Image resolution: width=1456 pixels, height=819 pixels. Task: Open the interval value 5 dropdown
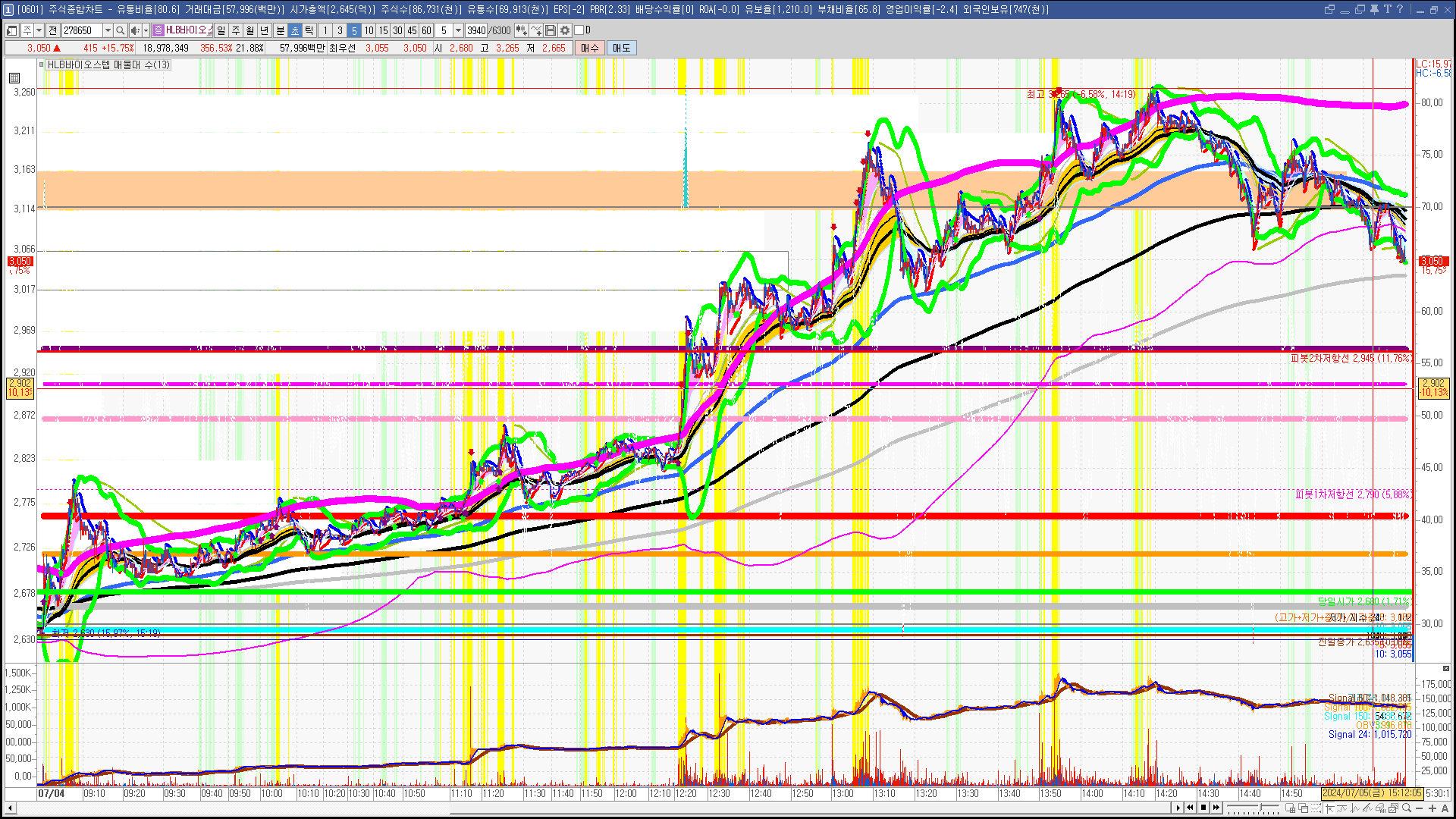(458, 30)
